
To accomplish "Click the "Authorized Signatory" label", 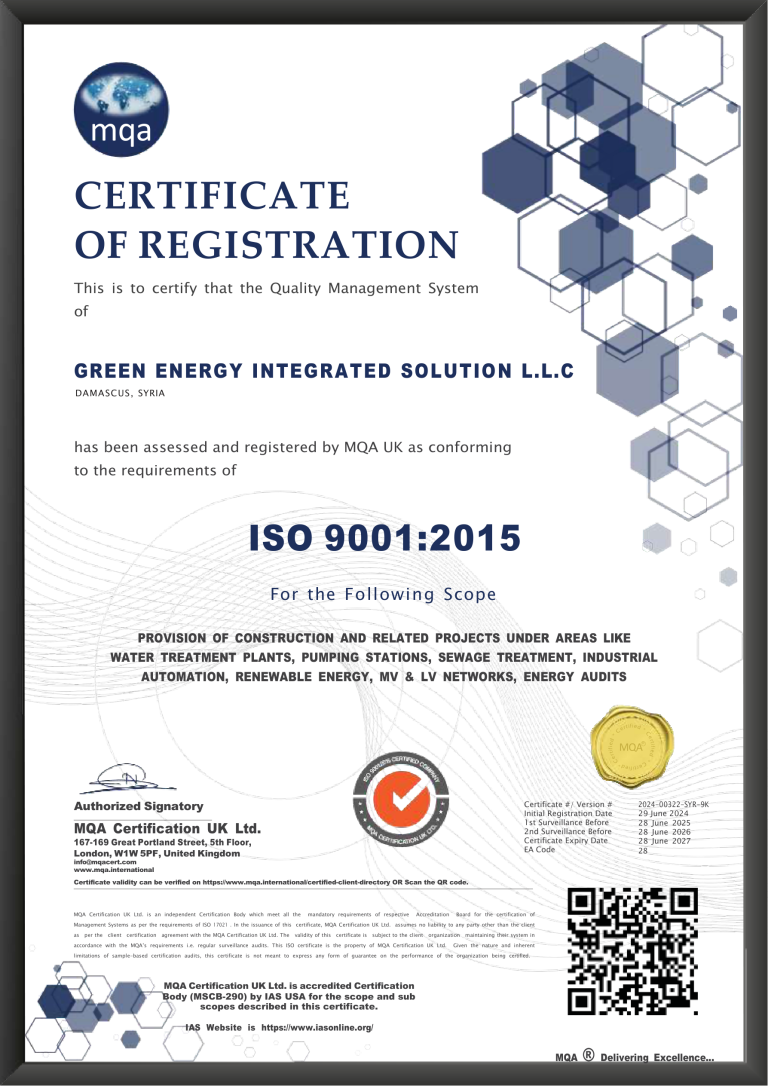I will click(x=139, y=806).
